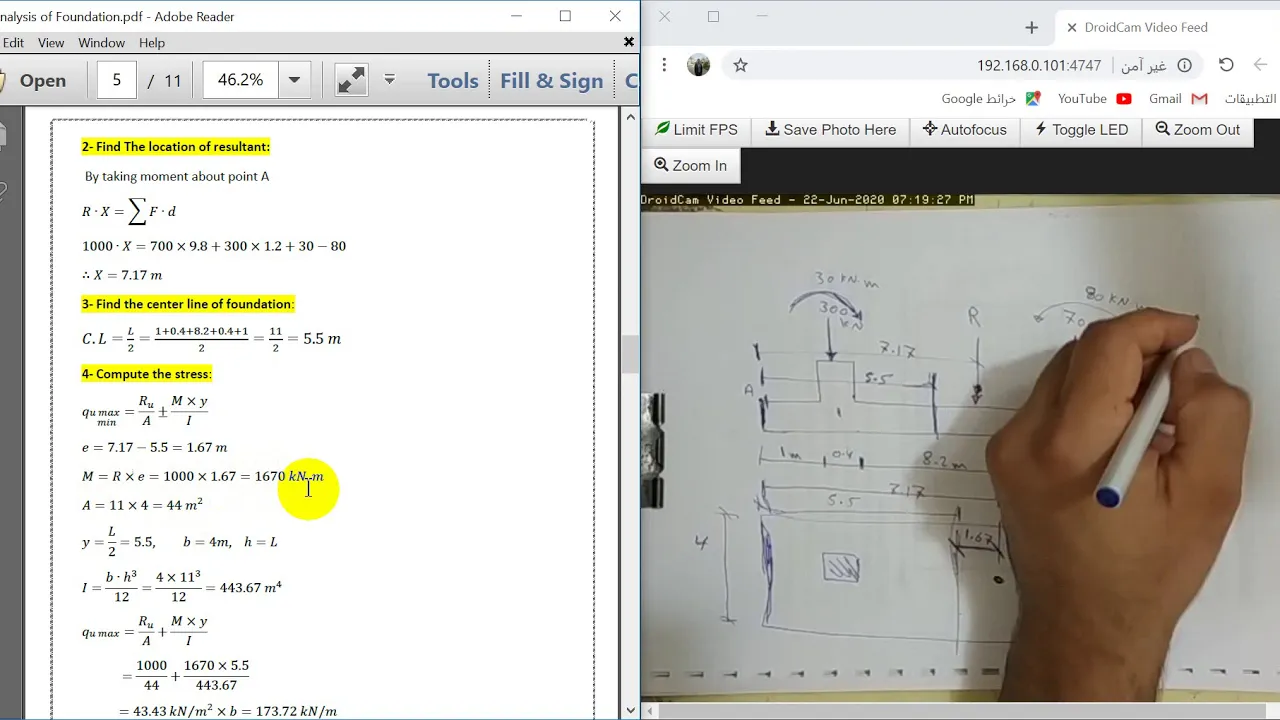Click the Save Photo Here button
The image size is (1280, 720).
click(830, 129)
